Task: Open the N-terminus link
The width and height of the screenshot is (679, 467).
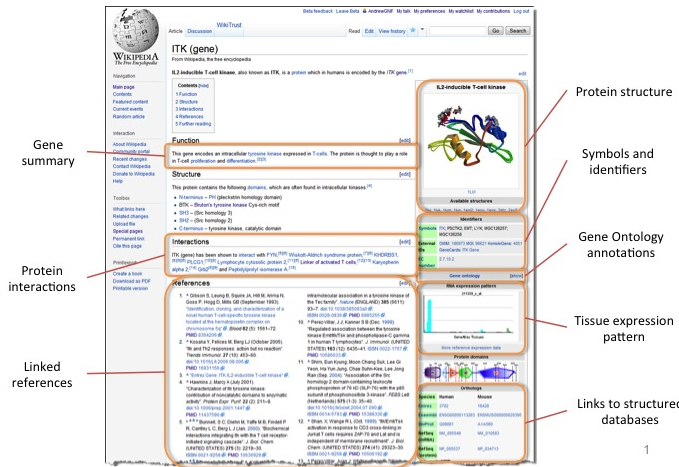Action: (x=191, y=198)
